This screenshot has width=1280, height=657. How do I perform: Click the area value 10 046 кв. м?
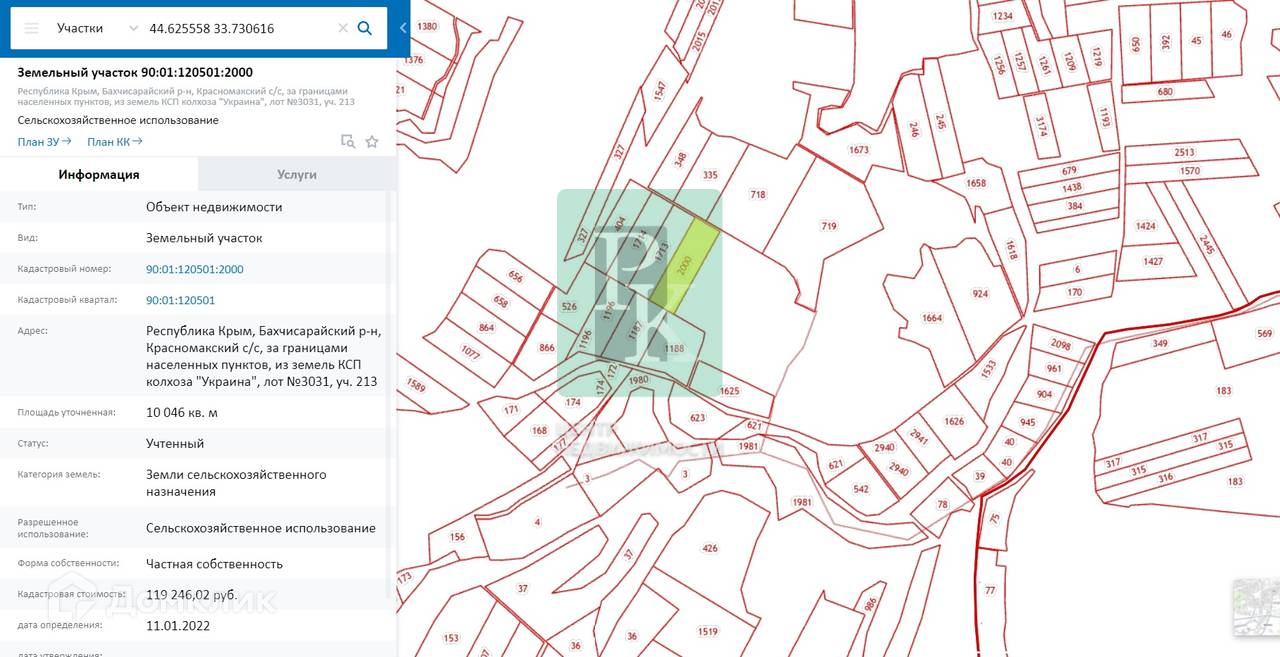pyautogui.click(x=182, y=413)
